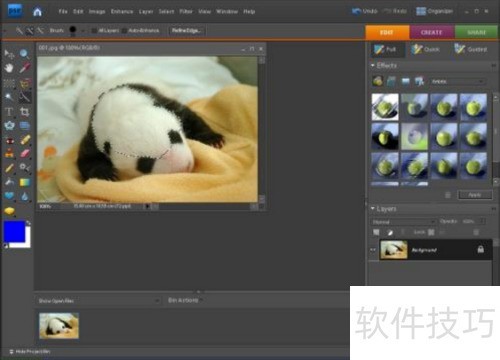This screenshot has width=500, height=360.
Task: Select the Lasso tool
Action: [x=25, y=83]
